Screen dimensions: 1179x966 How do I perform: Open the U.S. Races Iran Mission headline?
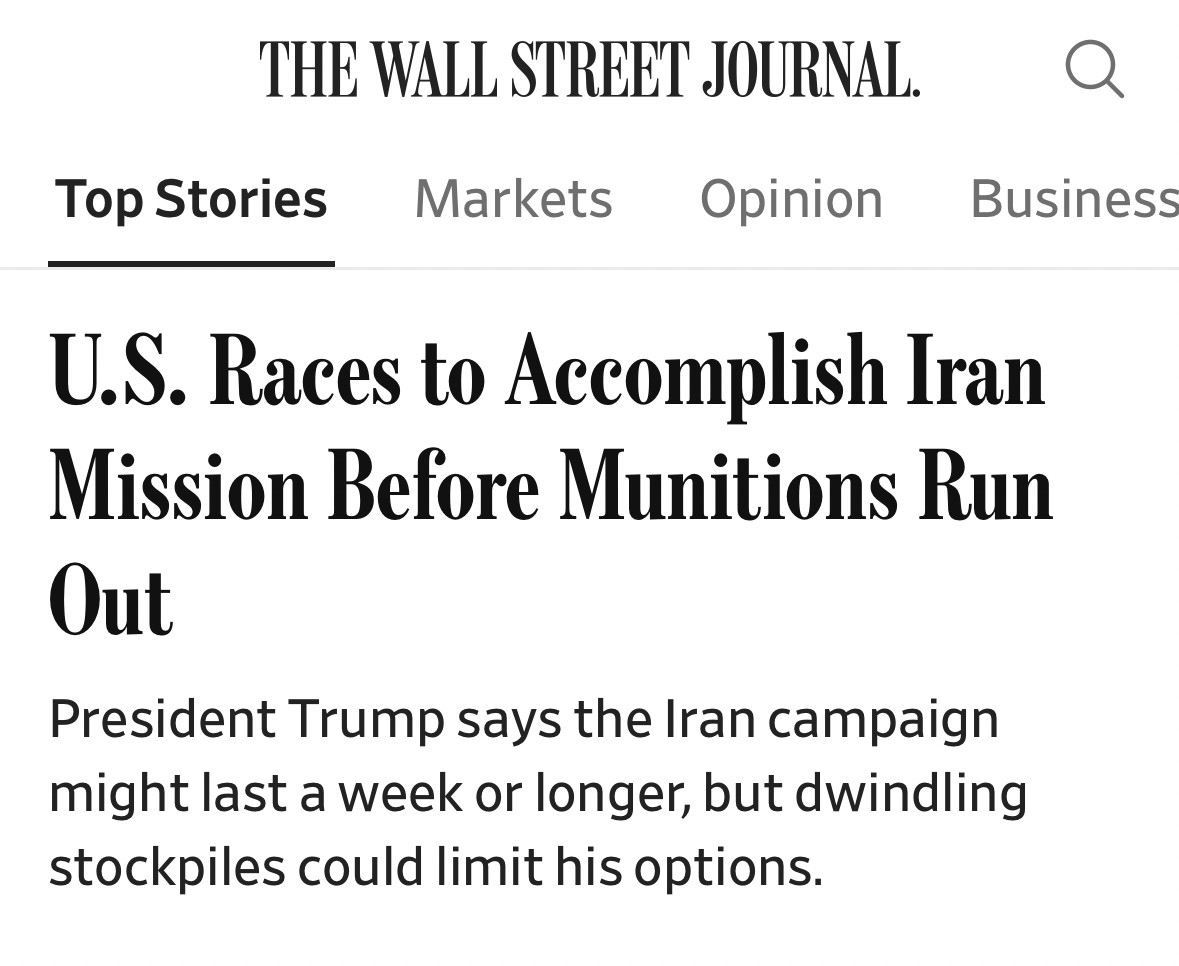click(x=548, y=486)
